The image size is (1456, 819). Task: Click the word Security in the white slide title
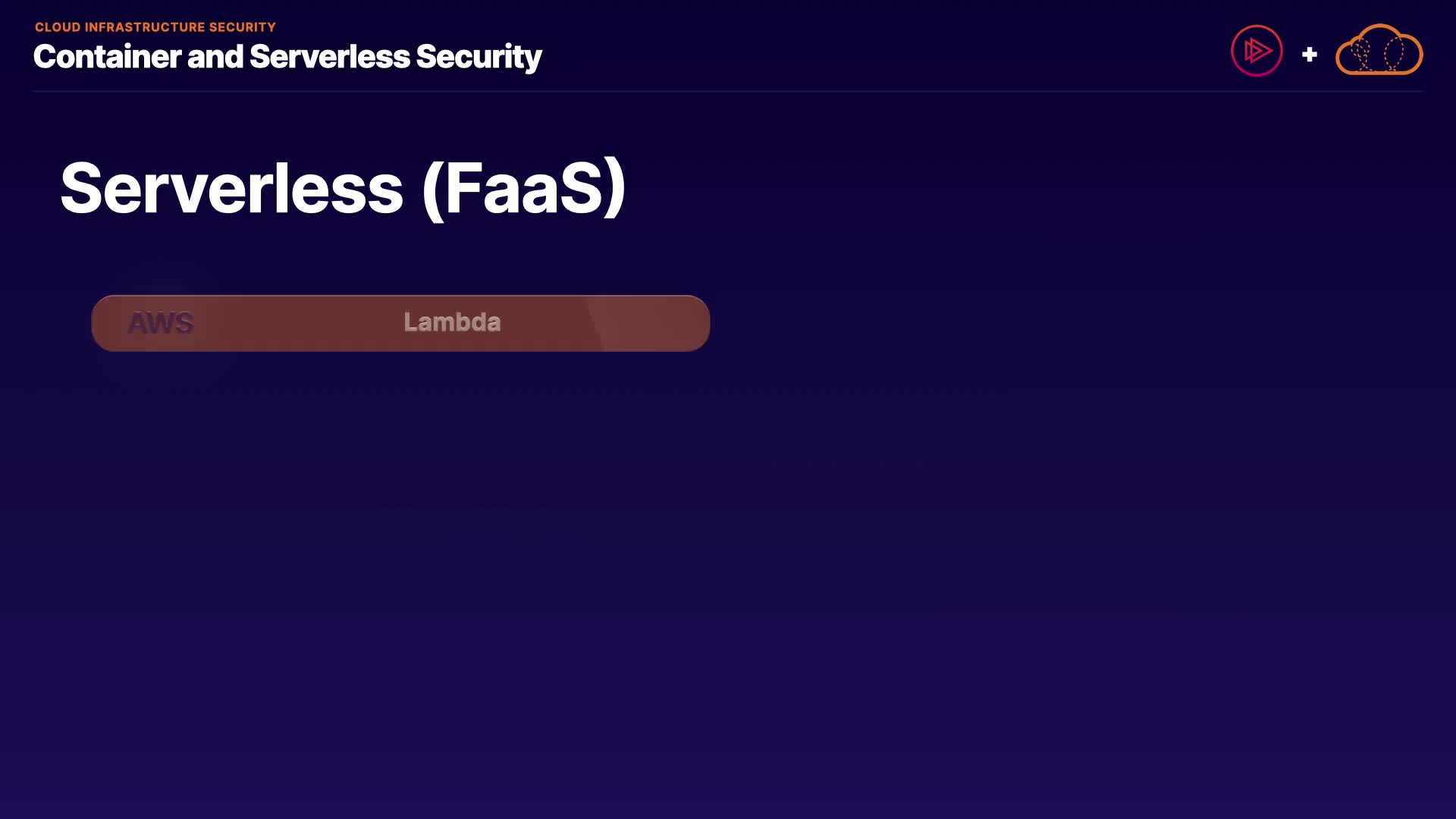(479, 57)
